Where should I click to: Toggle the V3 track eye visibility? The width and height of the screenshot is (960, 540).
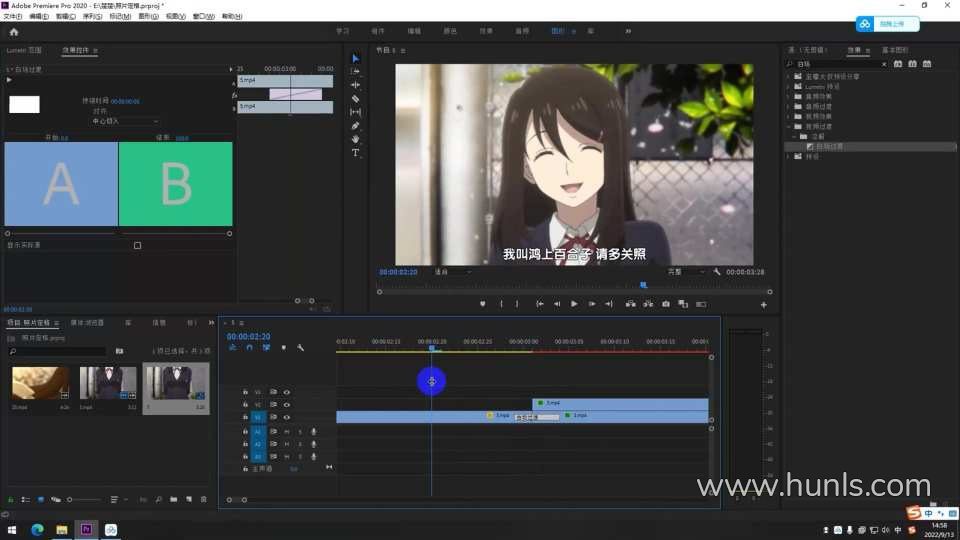pos(286,392)
